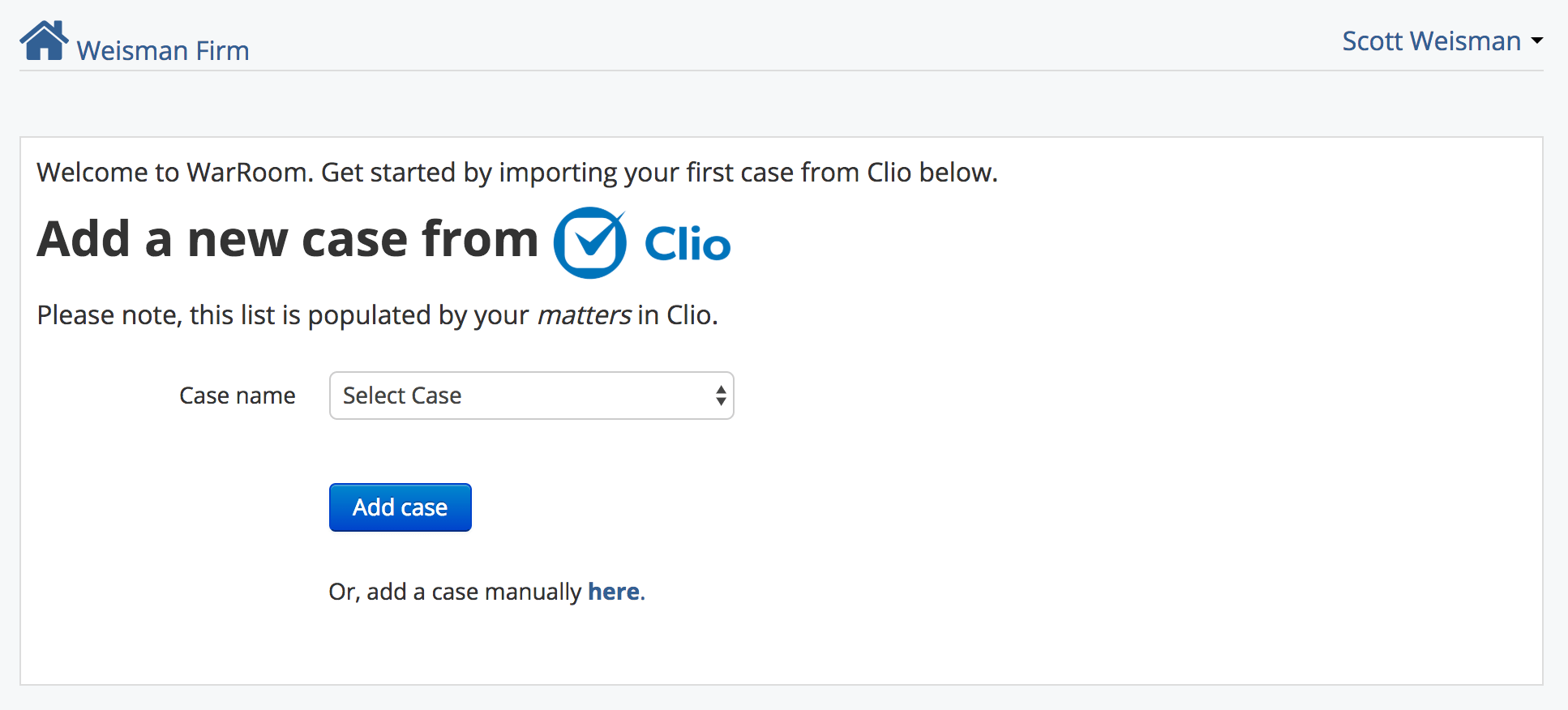Open the Weisman Firm home link

[162, 50]
